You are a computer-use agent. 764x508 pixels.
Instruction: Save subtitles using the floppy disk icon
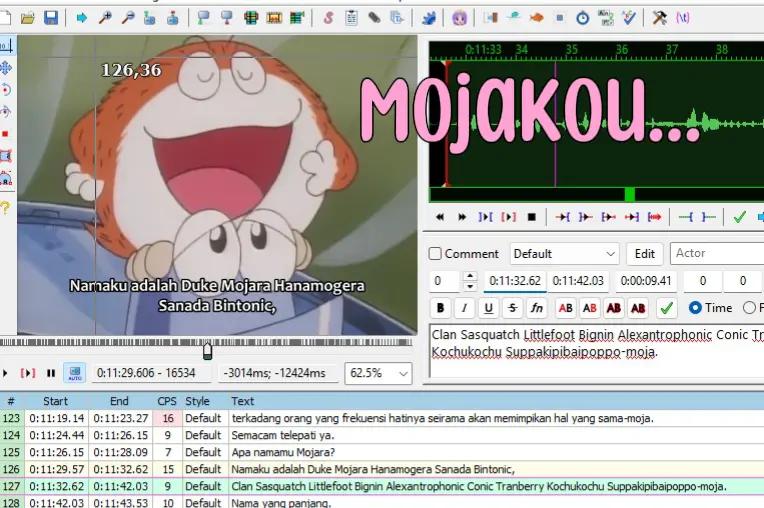click(51, 19)
